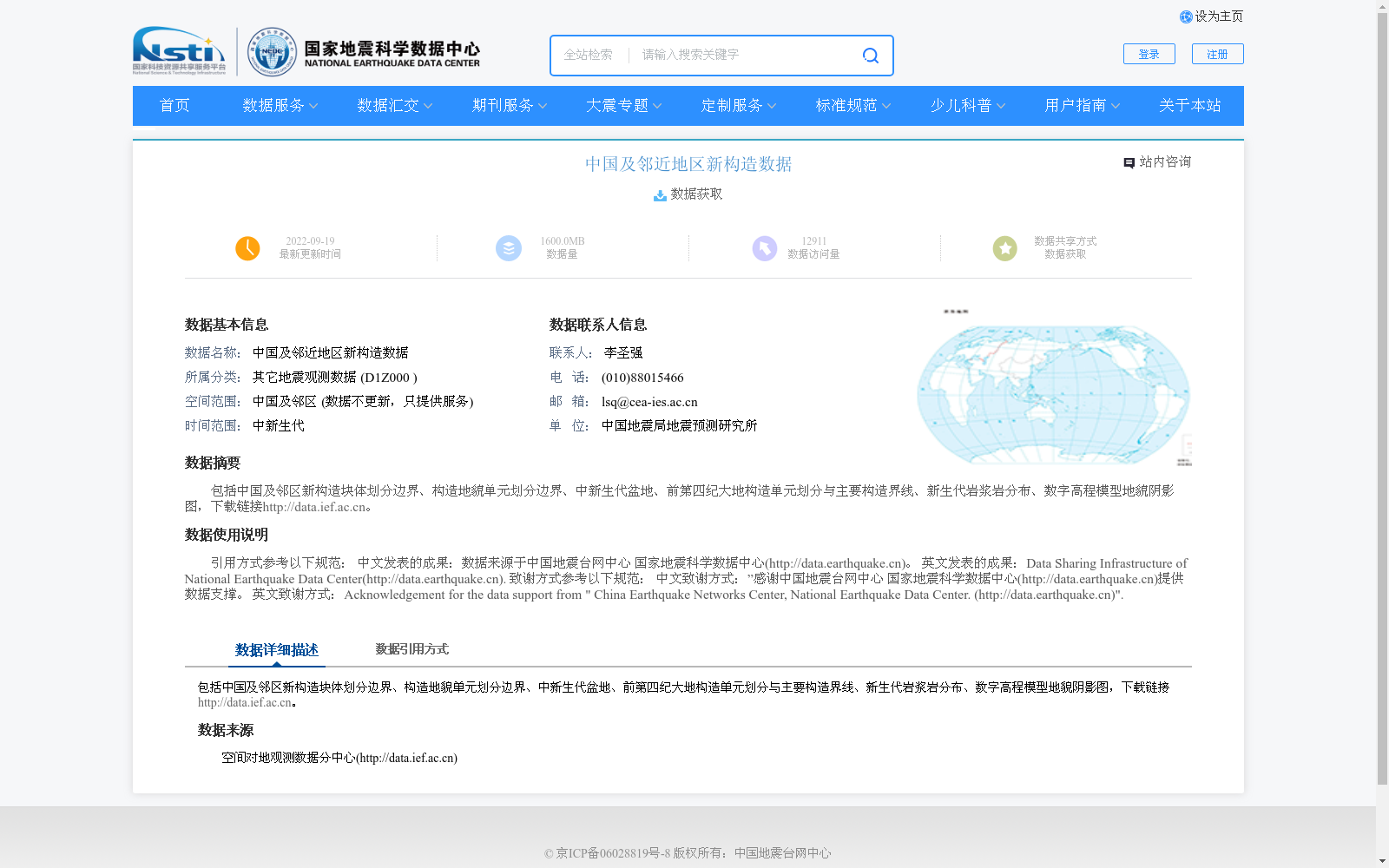Switch to 数据引用方式 tab

click(x=412, y=649)
